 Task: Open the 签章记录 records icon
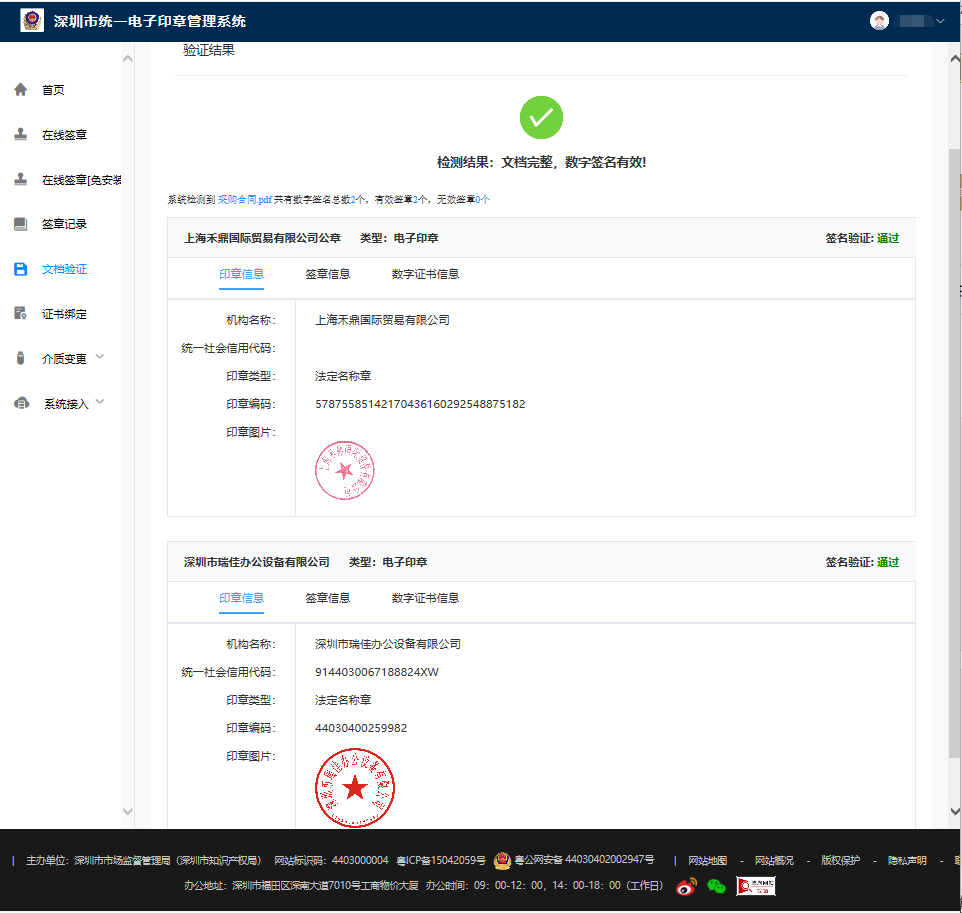pyautogui.click(x=20, y=224)
